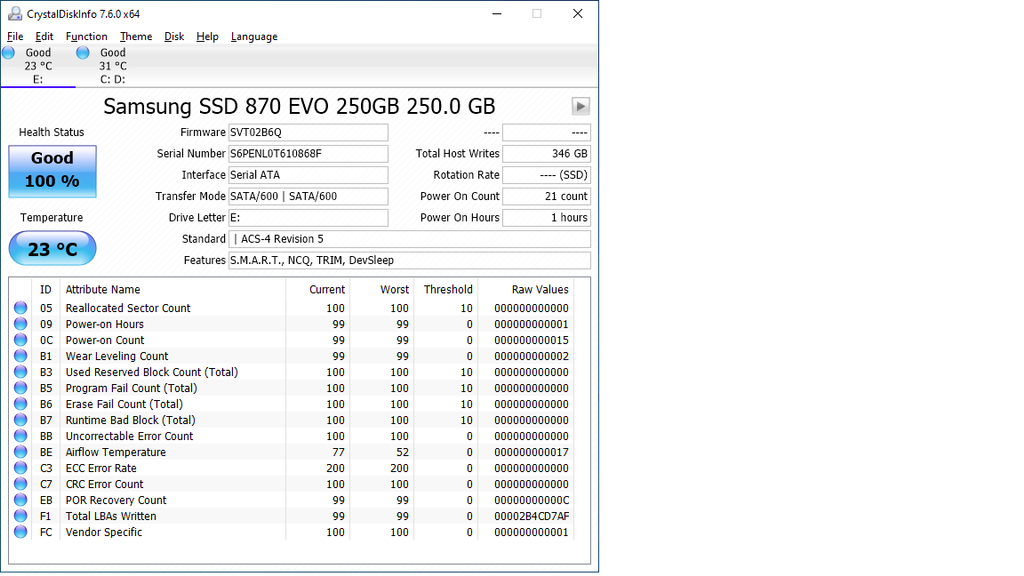Image resolution: width=1024 pixels, height=576 pixels.
Task: Click status orb next to ECC Error Rate
Action: pyautogui.click(x=20, y=468)
